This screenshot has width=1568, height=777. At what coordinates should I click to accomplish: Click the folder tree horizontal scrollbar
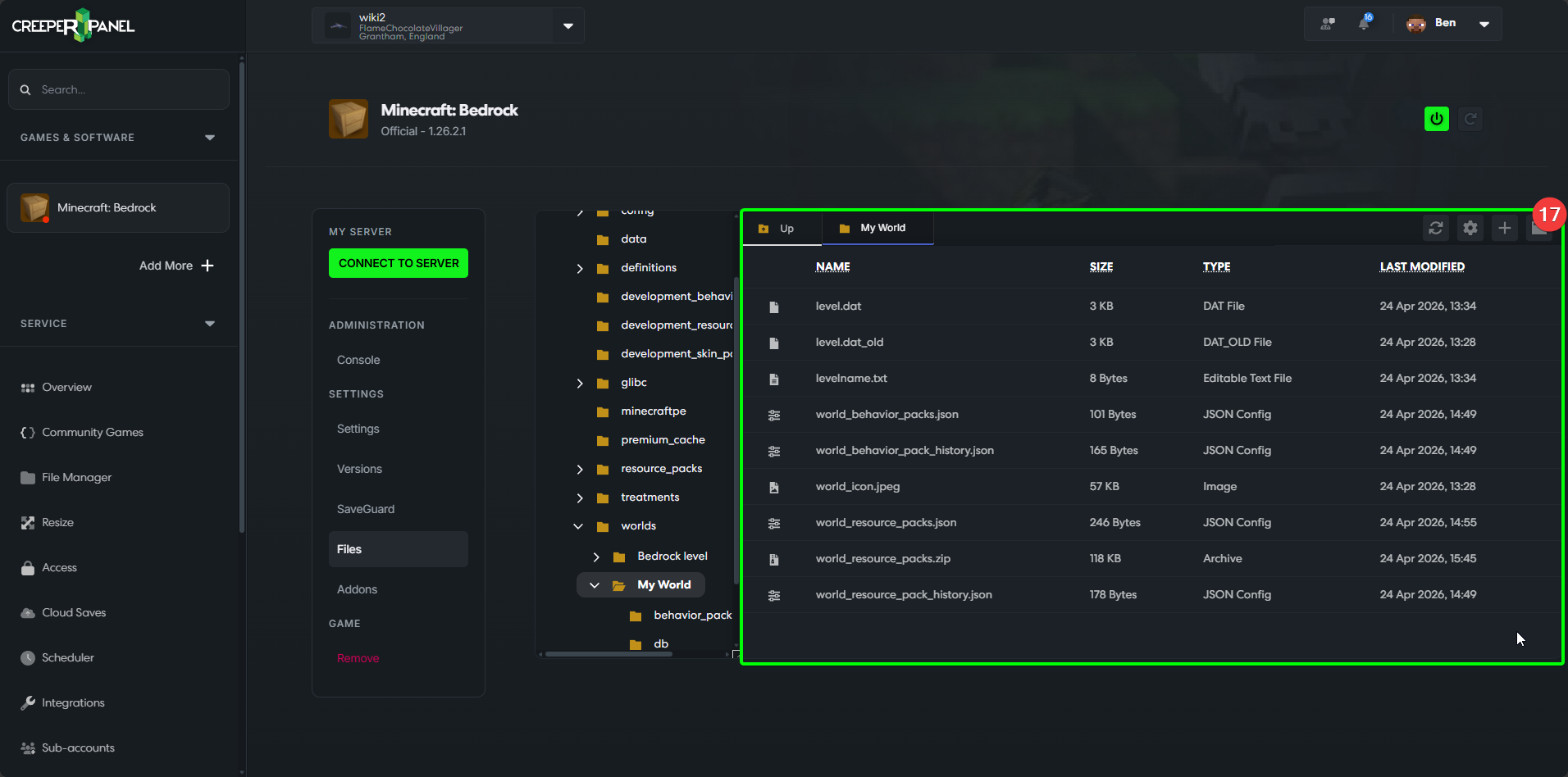coord(609,654)
